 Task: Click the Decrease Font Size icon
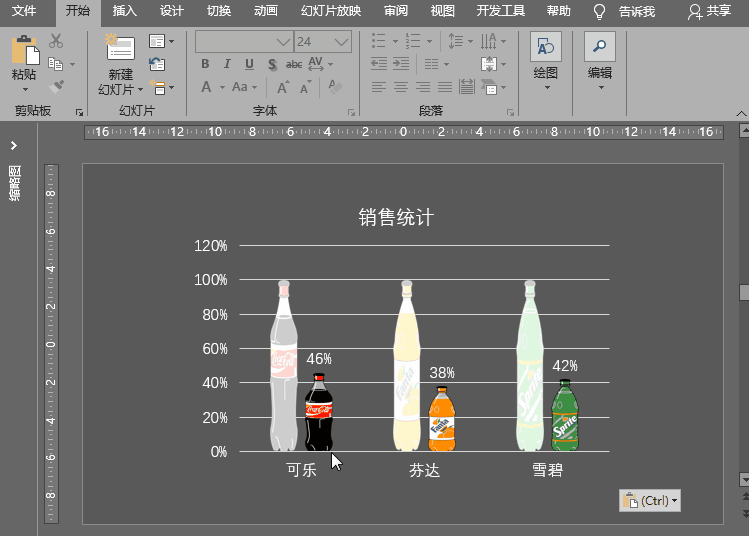pos(306,87)
